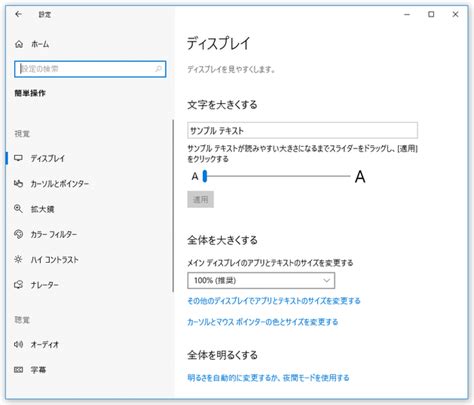Click the 適用 button
Viewport: 474px width, 405px height.
[200, 199]
